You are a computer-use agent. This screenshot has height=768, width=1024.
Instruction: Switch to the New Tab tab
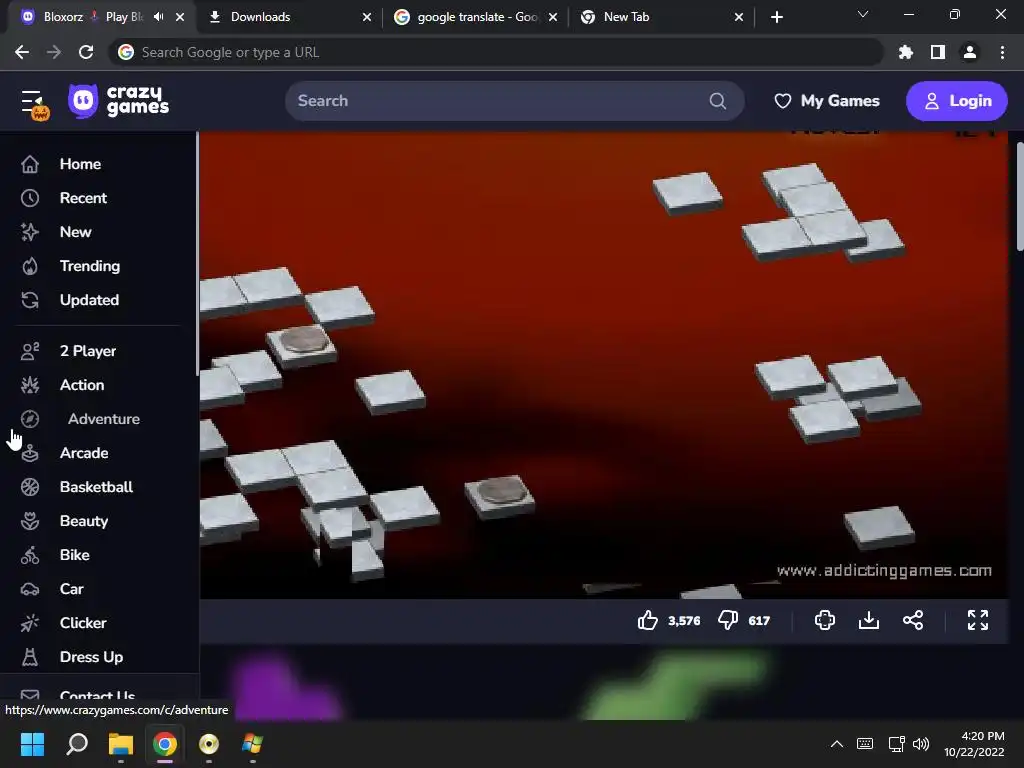click(662, 17)
